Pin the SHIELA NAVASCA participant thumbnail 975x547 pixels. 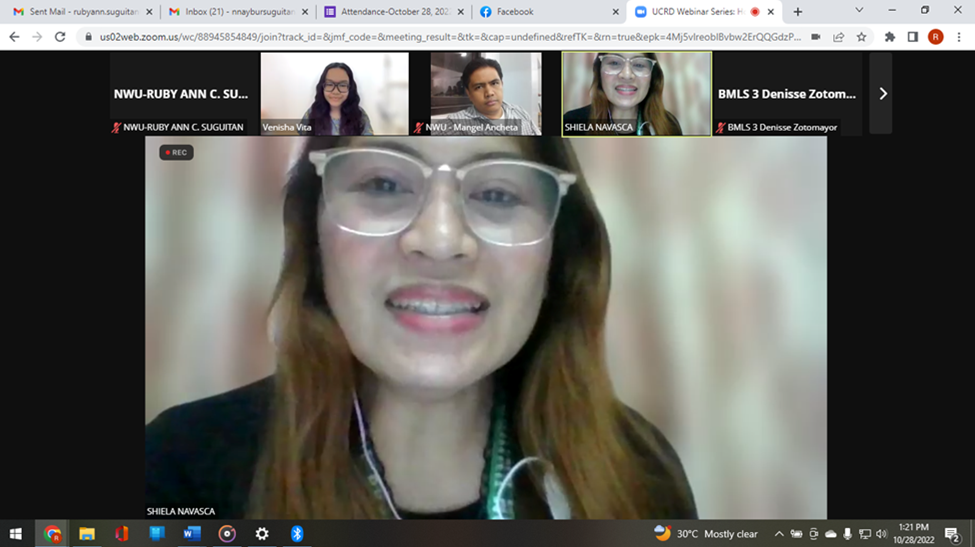[x=637, y=93]
